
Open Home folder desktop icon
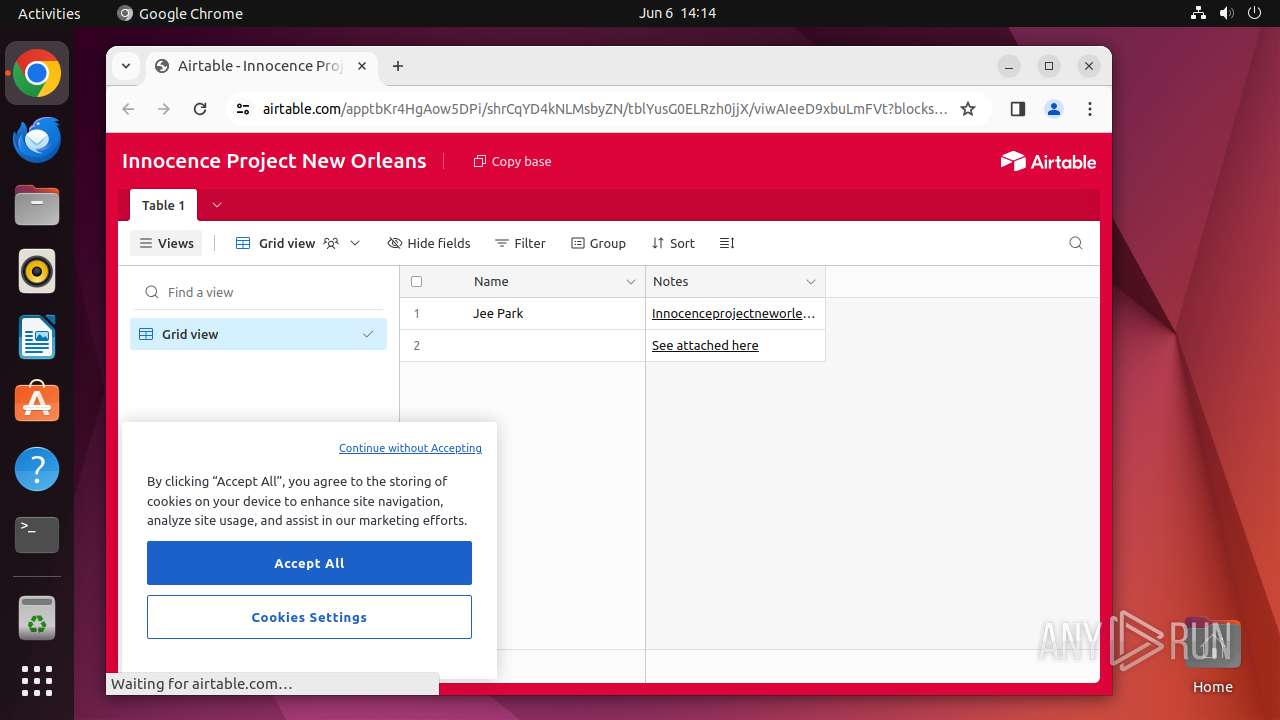click(x=1212, y=656)
